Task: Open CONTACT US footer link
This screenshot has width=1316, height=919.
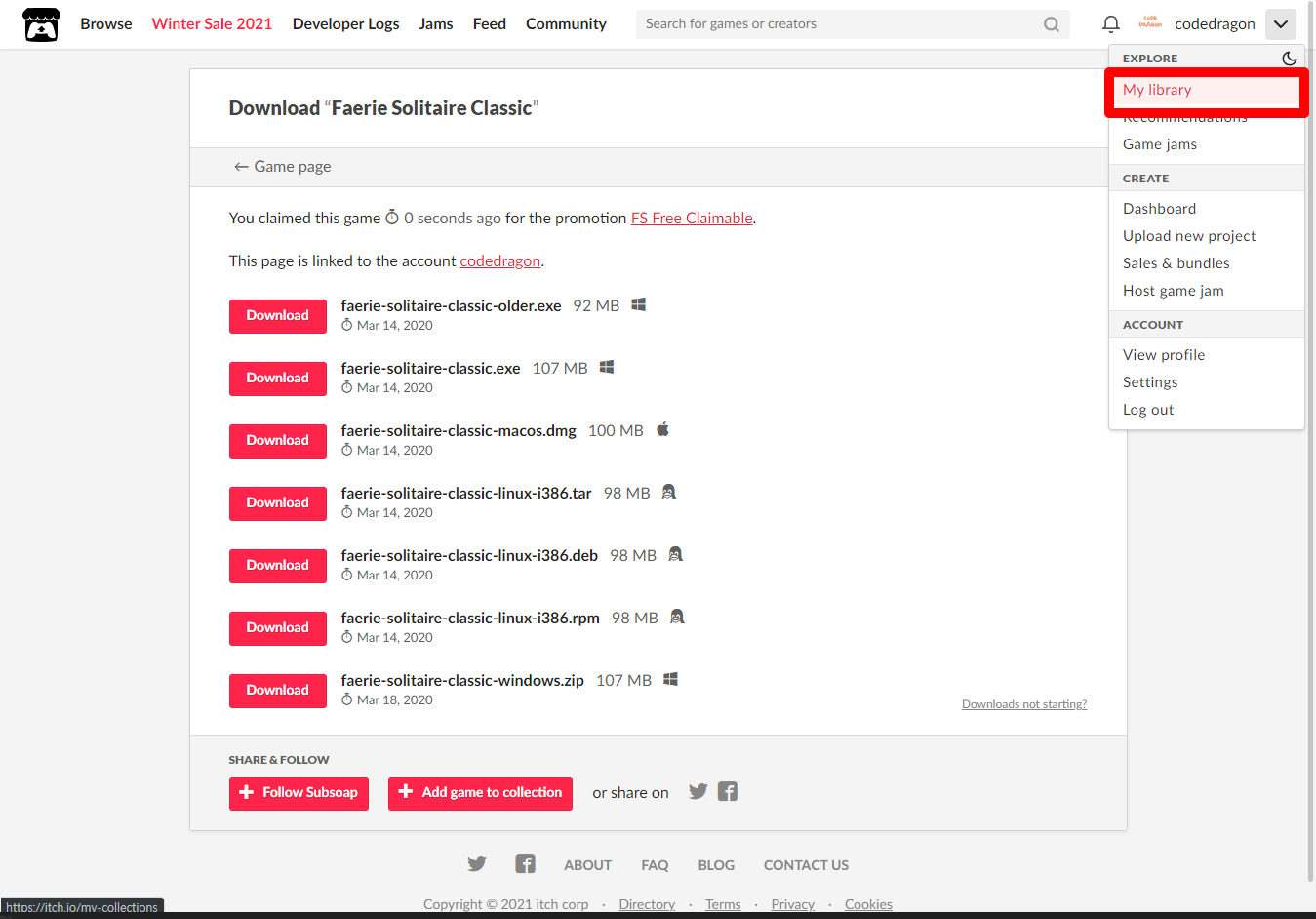Action: (x=806, y=865)
